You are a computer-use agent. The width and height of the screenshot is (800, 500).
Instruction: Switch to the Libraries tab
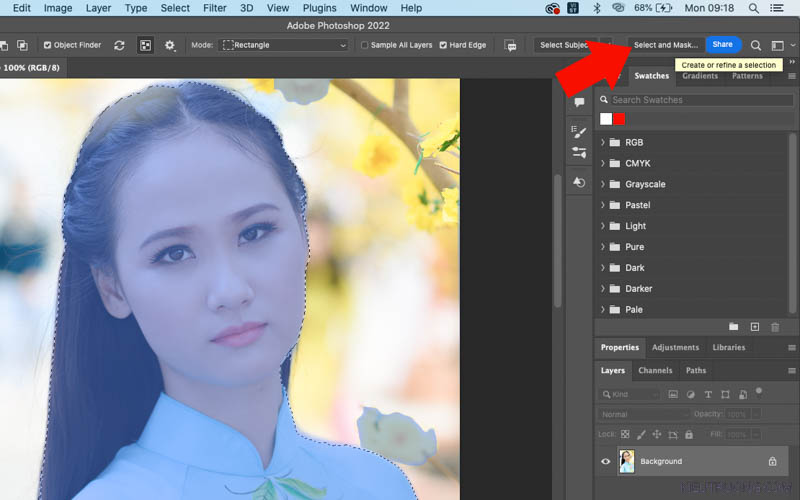[x=729, y=347]
